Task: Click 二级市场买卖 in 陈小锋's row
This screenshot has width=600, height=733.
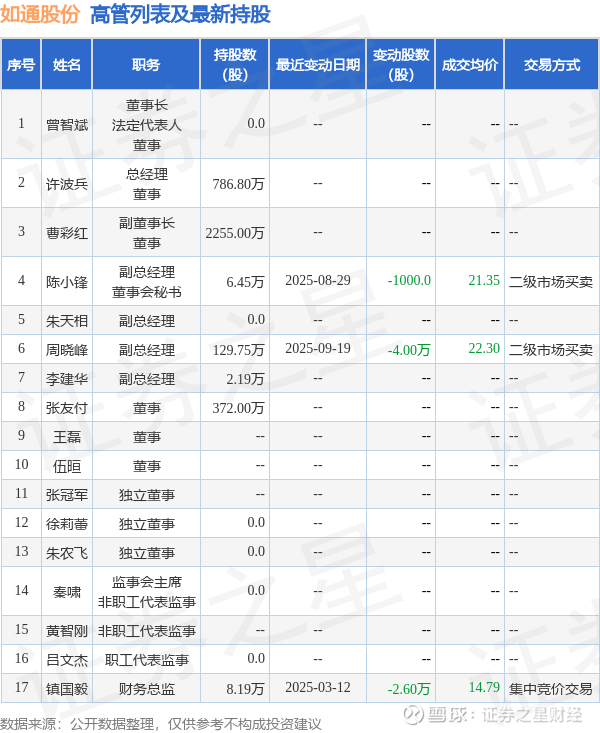Action: (x=551, y=282)
